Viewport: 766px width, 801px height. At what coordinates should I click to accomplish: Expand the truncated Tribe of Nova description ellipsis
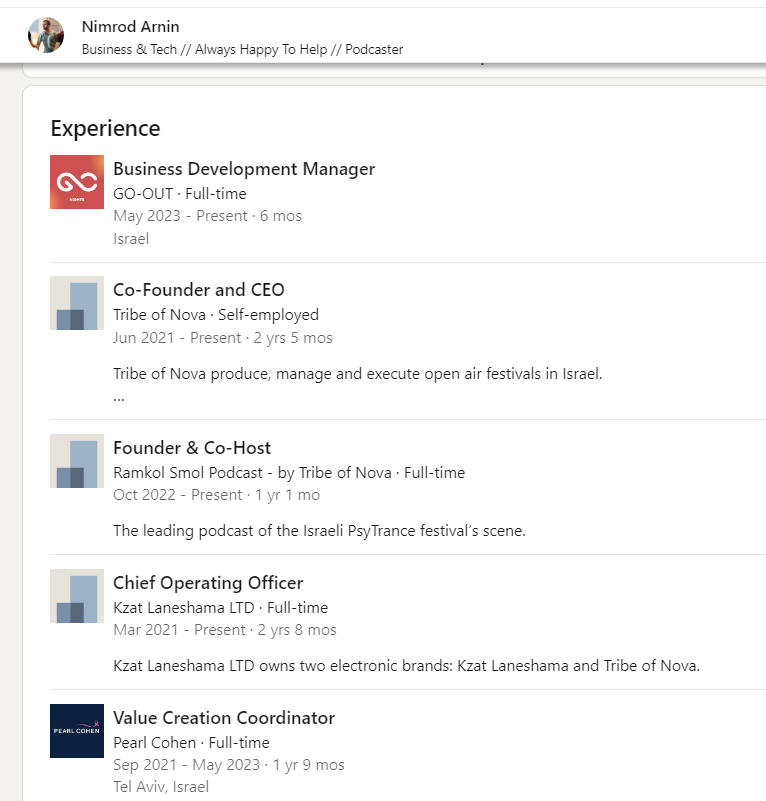click(x=119, y=399)
